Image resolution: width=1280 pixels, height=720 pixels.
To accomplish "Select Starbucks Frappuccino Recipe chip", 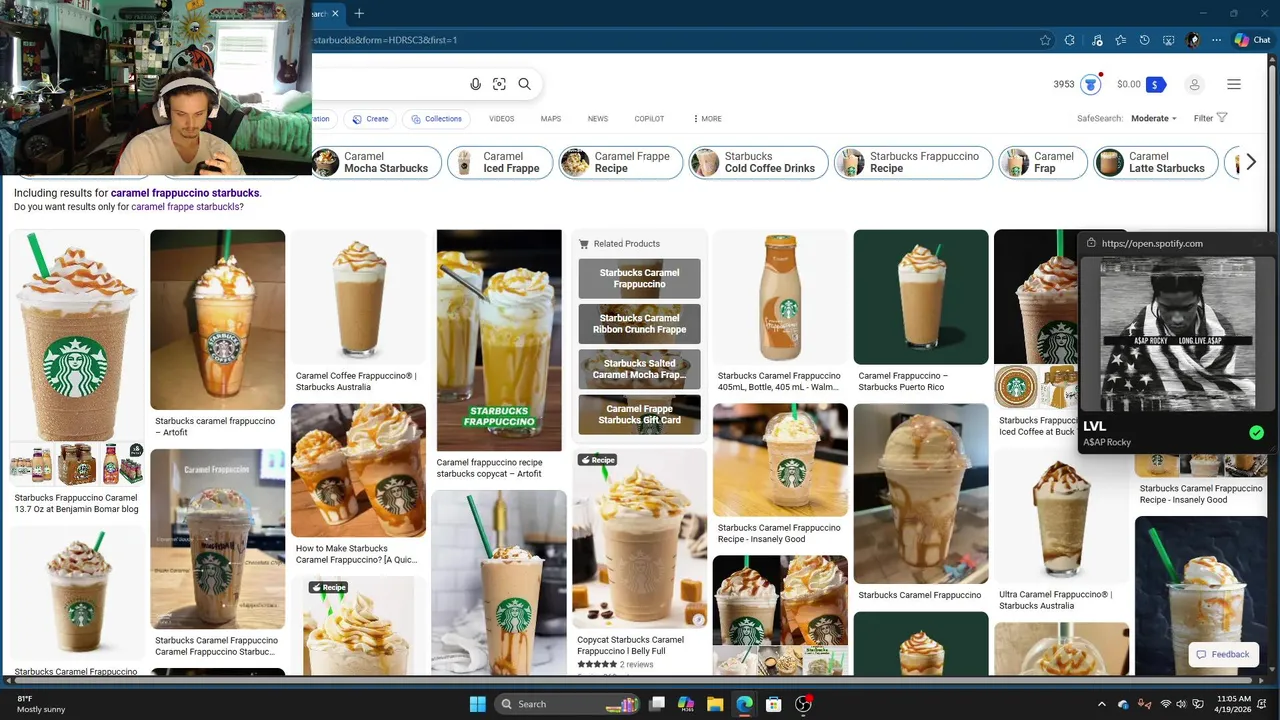I will click(913, 162).
